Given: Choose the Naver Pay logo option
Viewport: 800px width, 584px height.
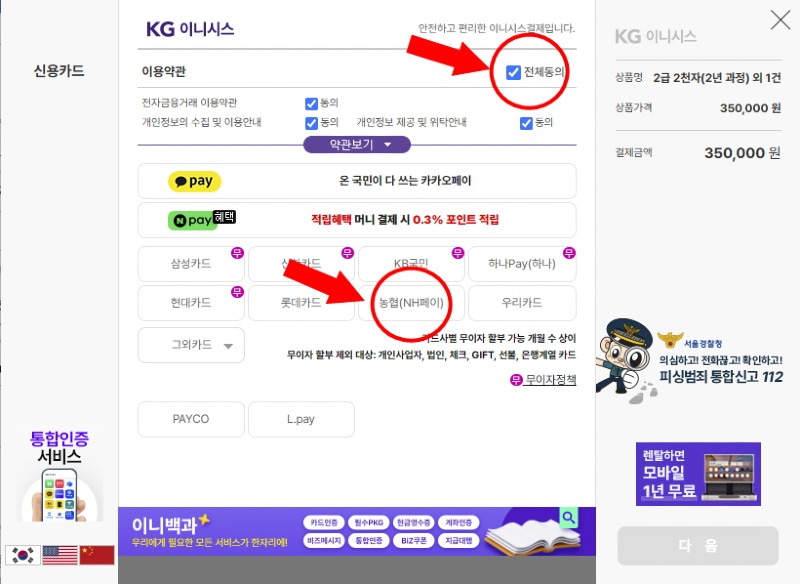Looking at the screenshot, I should coord(201,220).
